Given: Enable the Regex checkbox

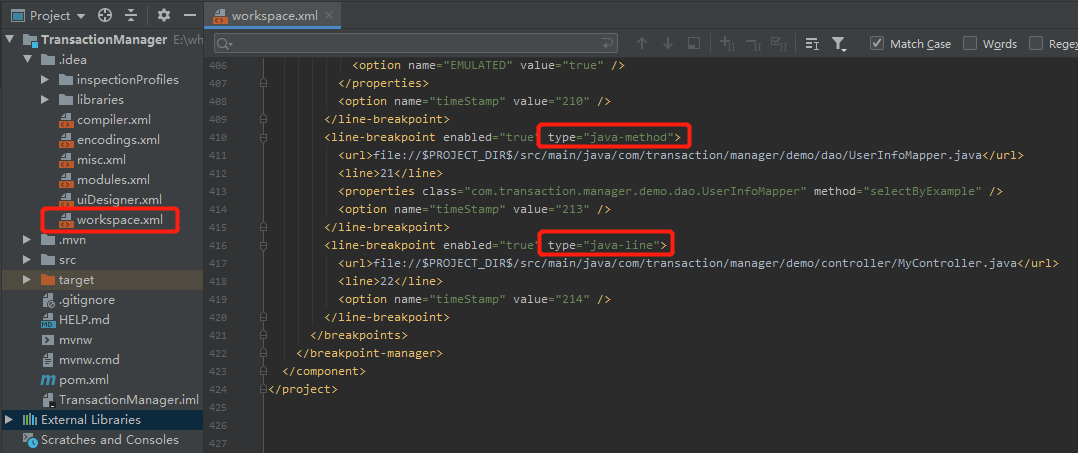Looking at the screenshot, I should pyautogui.click(x=1035, y=43).
